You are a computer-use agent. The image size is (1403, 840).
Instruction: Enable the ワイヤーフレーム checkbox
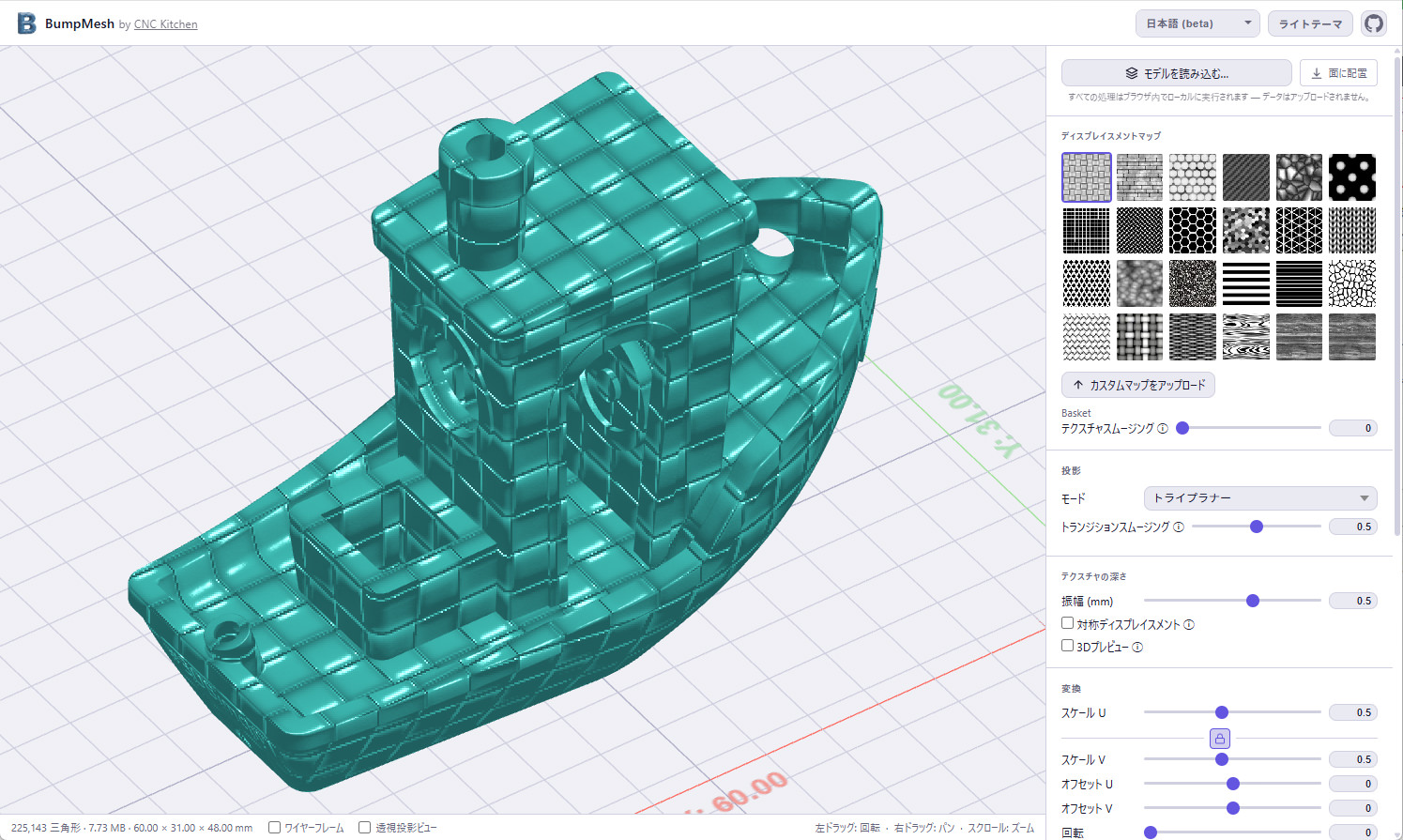coord(275,828)
